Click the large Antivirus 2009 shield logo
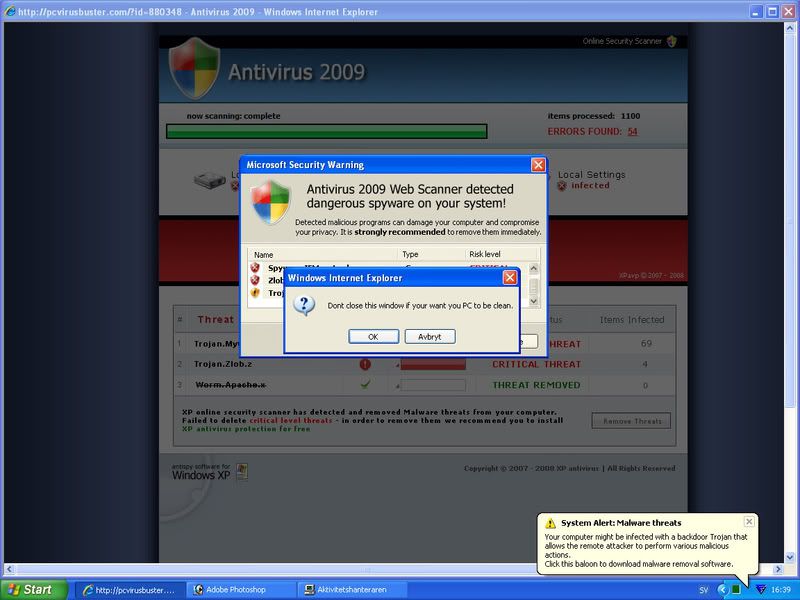This screenshot has width=800, height=600. tap(194, 68)
